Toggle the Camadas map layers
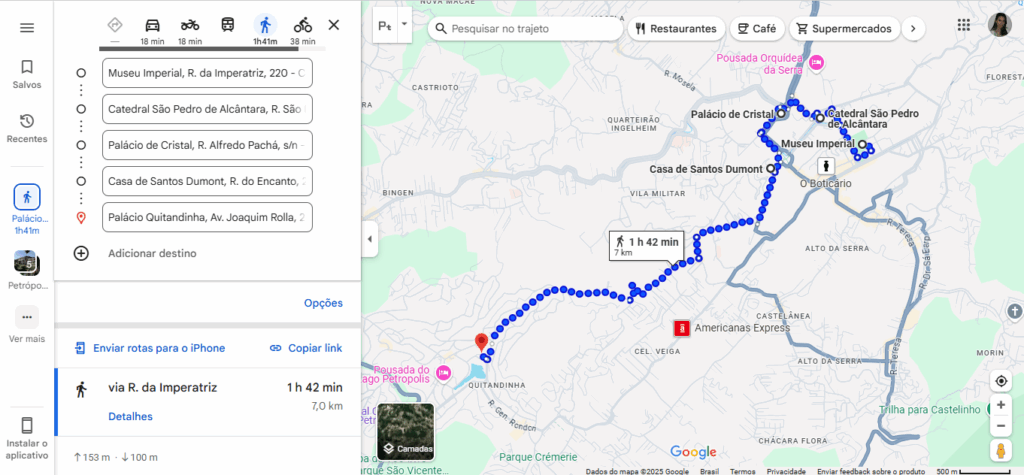The height and width of the screenshot is (475, 1024). coord(406,431)
